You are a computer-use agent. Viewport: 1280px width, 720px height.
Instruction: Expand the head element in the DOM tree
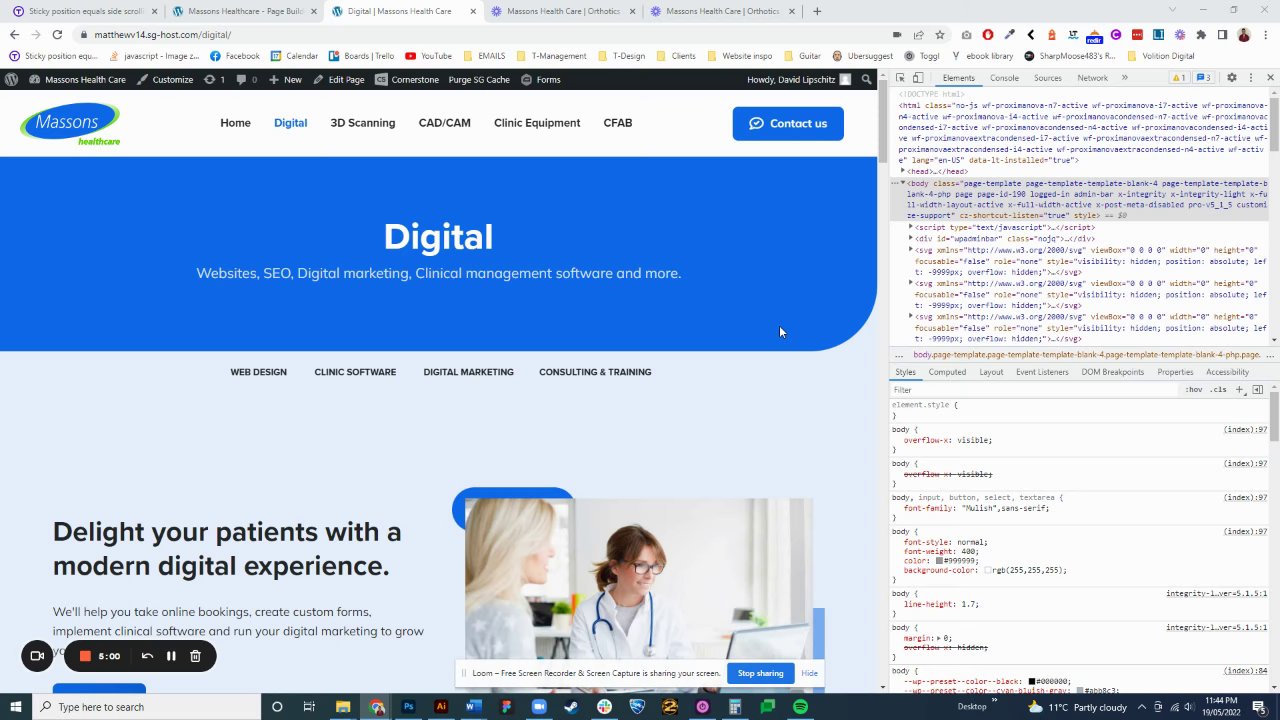(903, 171)
